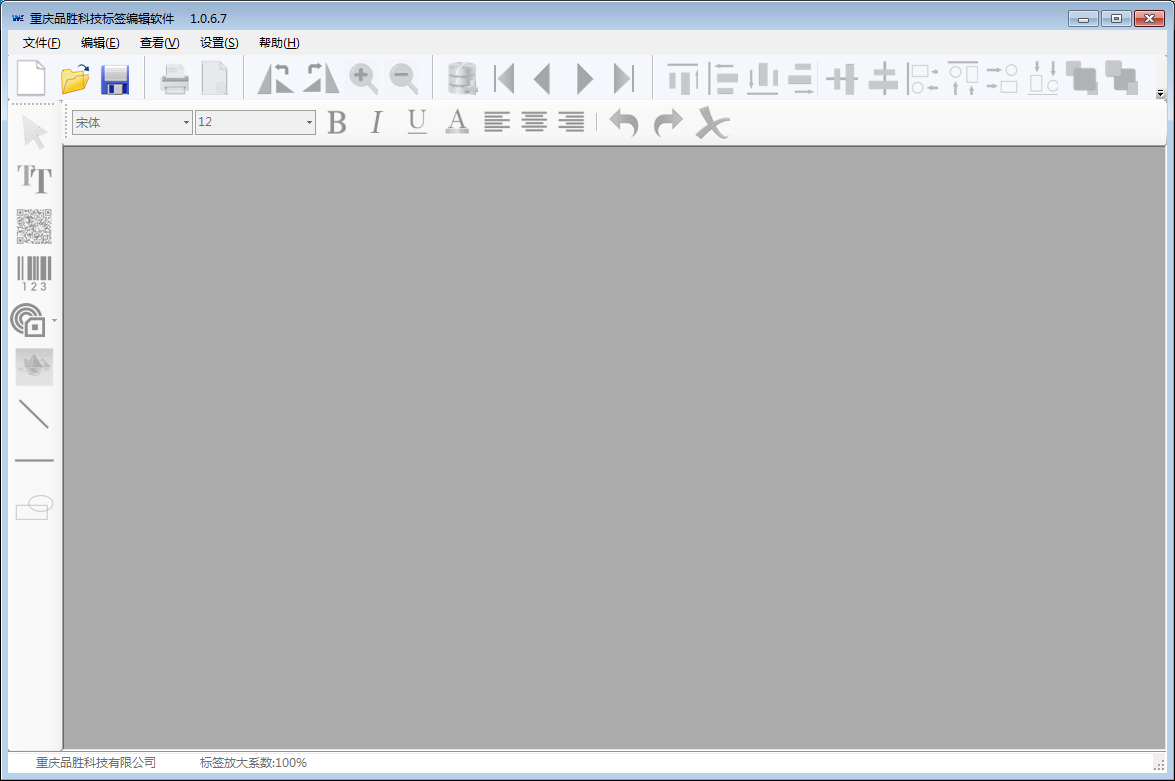Image resolution: width=1175 pixels, height=781 pixels.
Task: Move shapes to the label's top edge
Action: [963, 79]
